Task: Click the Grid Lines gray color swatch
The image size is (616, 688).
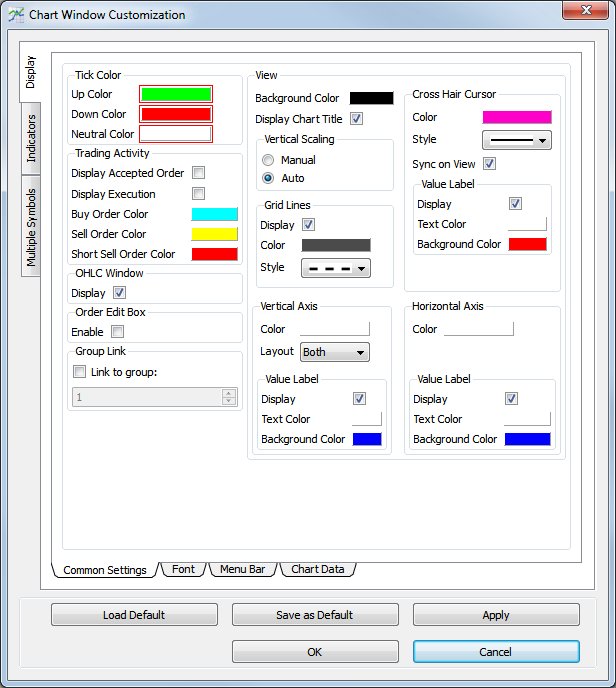Action: point(335,245)
